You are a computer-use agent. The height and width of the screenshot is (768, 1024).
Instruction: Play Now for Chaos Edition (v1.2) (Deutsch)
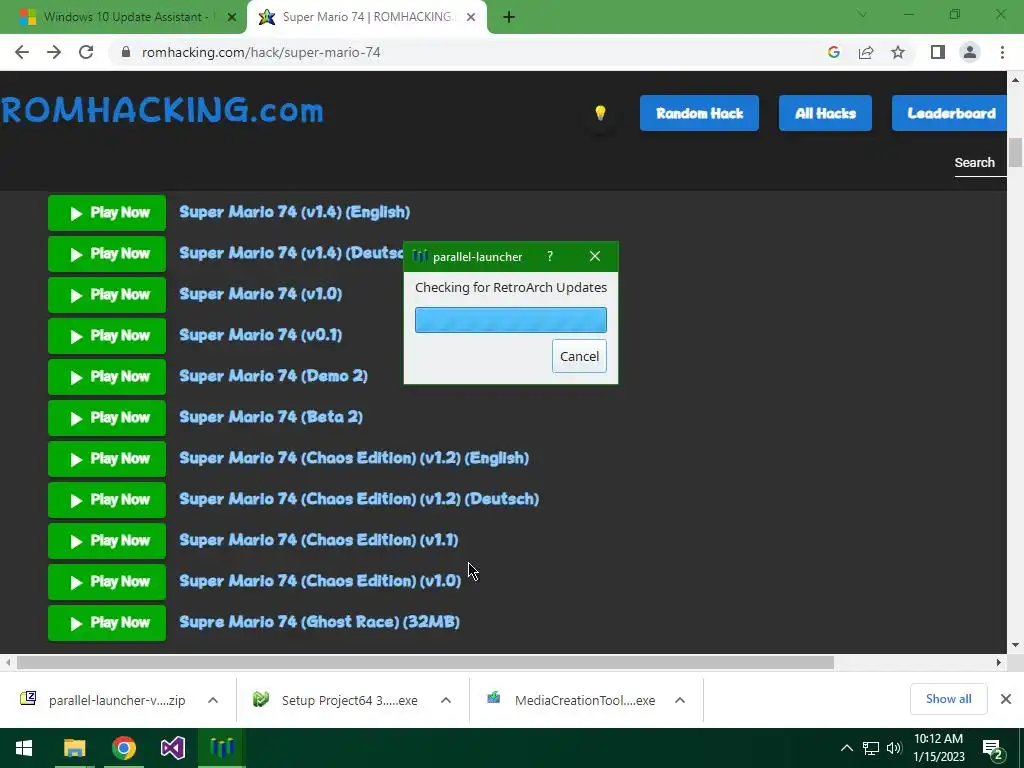tap(107, 500)
